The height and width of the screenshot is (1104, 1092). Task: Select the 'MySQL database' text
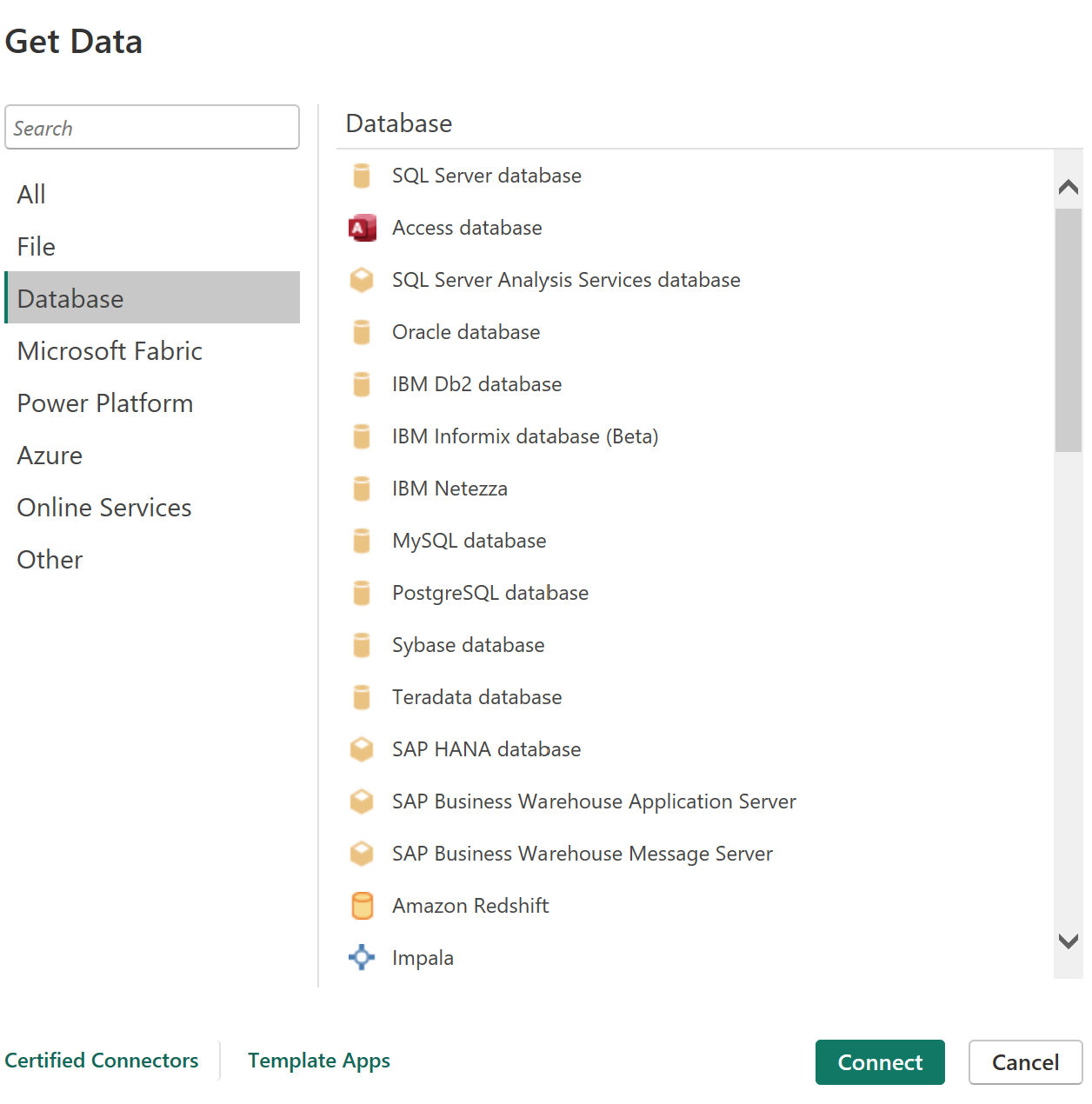pos(469,541)
